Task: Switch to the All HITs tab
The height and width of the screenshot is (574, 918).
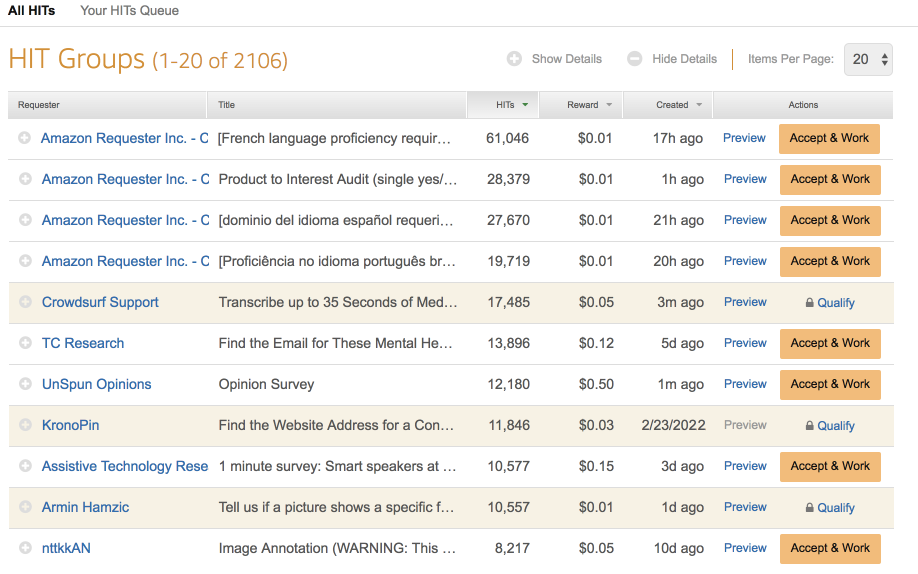Action: click(x=31, y=11)
